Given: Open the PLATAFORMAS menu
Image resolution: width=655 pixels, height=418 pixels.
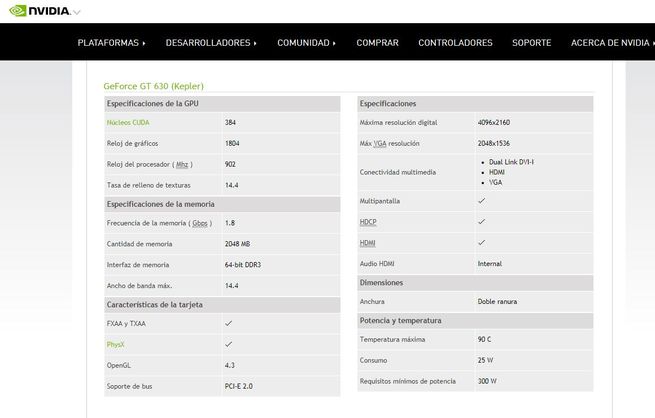Looking at the screenshot, I should (x=111, y=43).
